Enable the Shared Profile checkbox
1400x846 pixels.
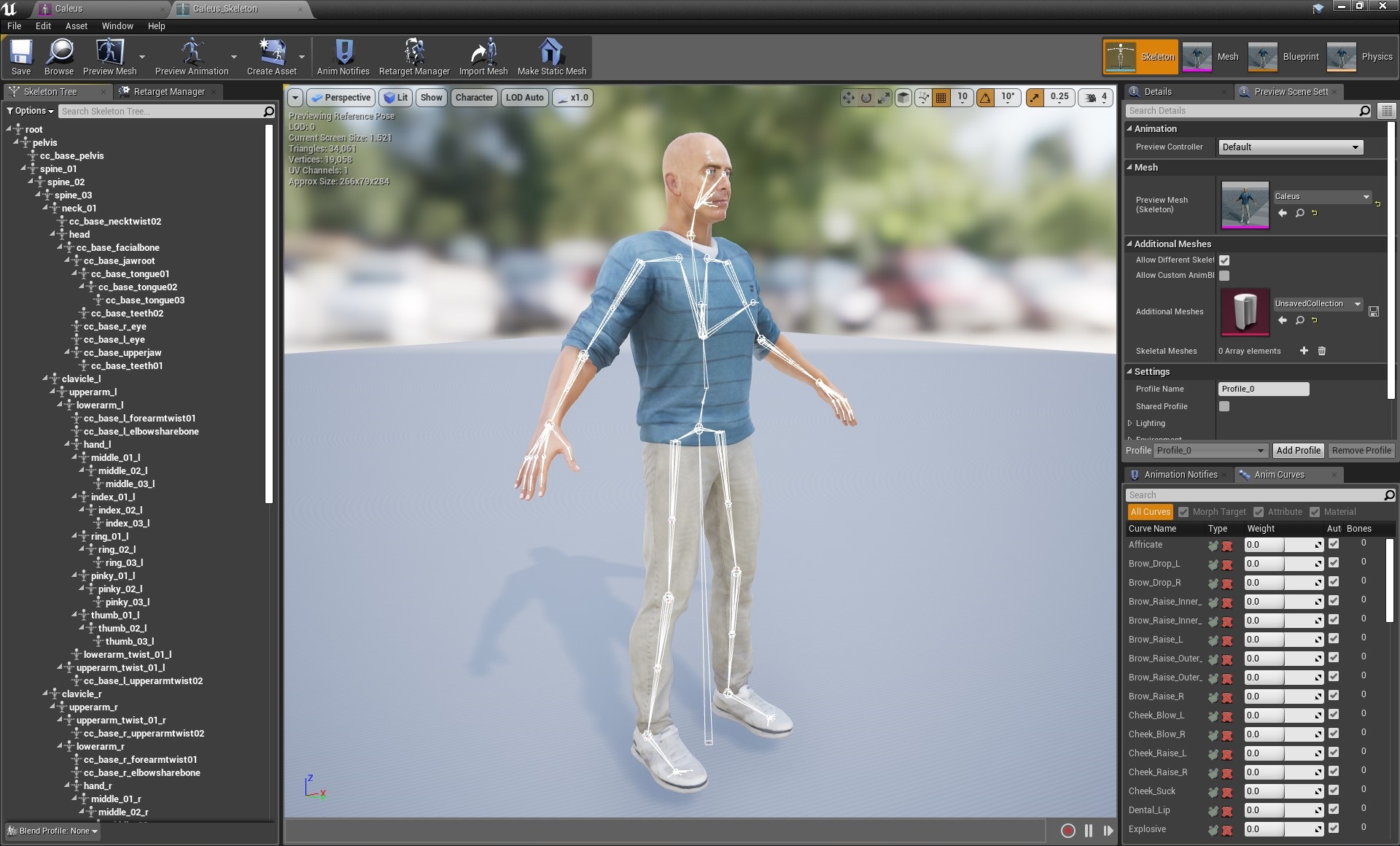click(x=1224, y=406)
